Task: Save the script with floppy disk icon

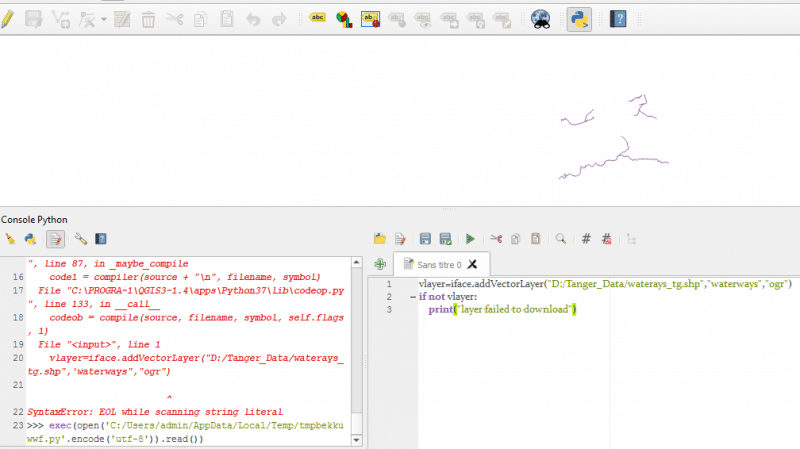Action: click(x=425, y=239)
